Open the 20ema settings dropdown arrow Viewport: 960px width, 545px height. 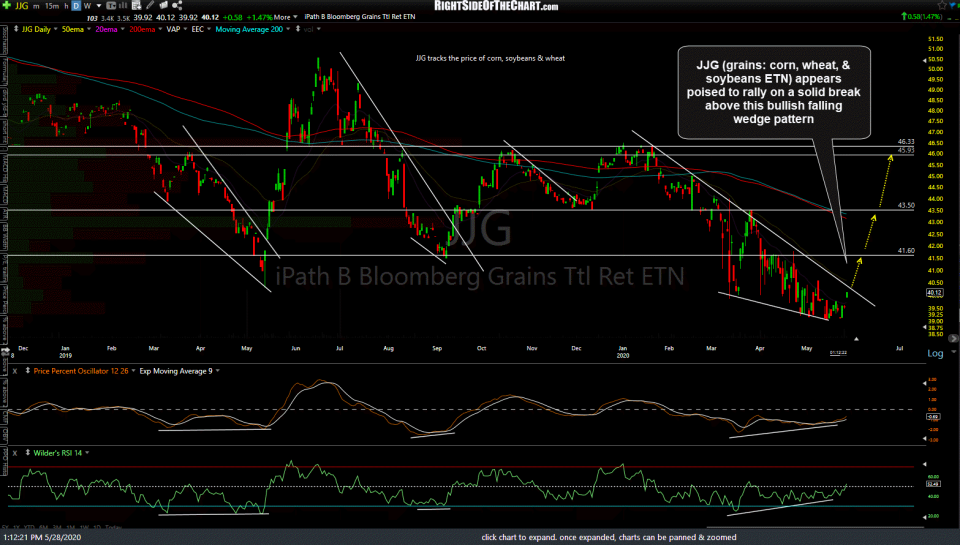[122, 29]
